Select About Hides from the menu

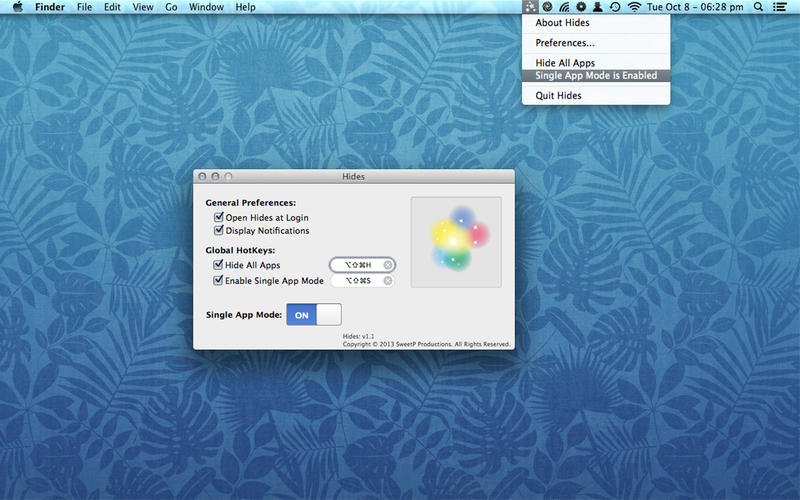click(562, 23)
